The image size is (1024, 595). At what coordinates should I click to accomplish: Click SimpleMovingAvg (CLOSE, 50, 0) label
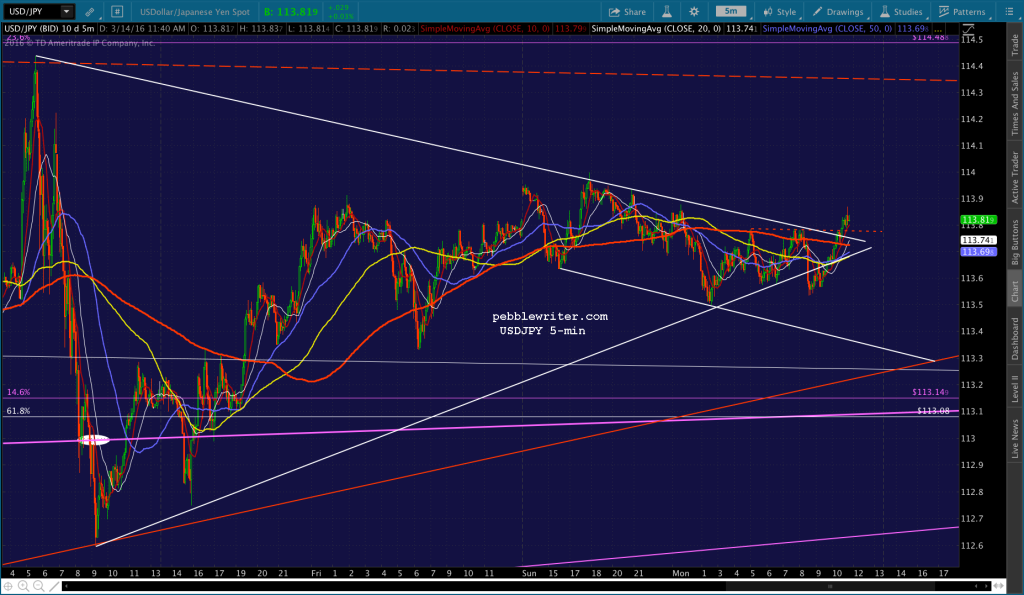coord(827,29)
